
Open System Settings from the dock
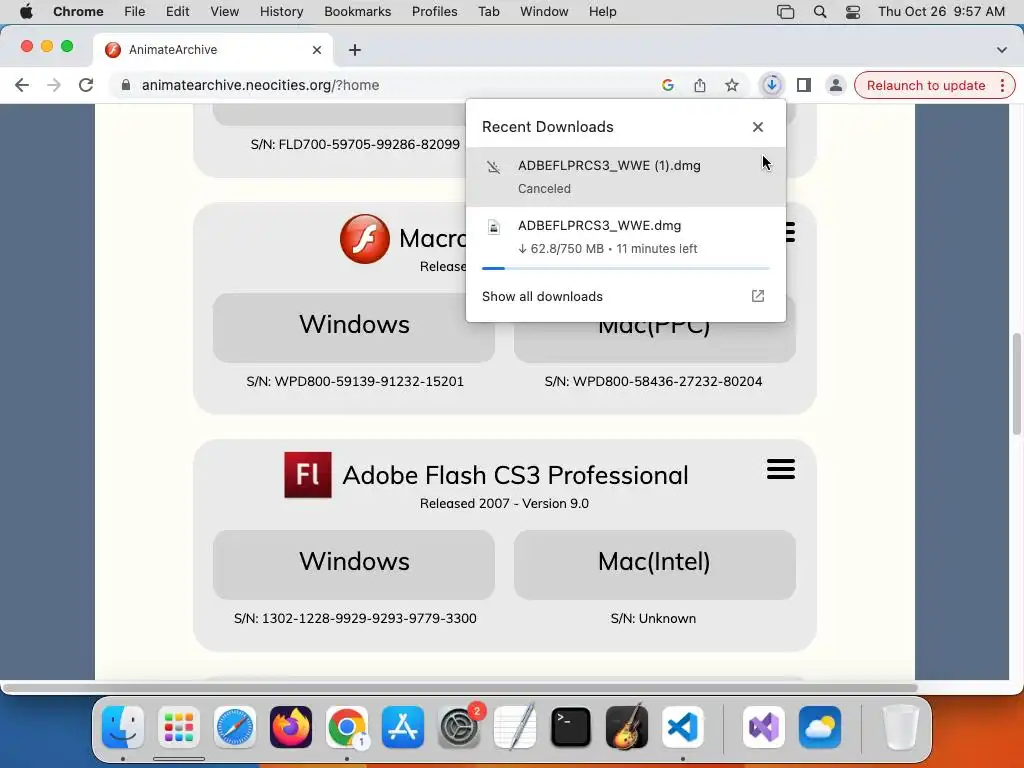point(459,727)
